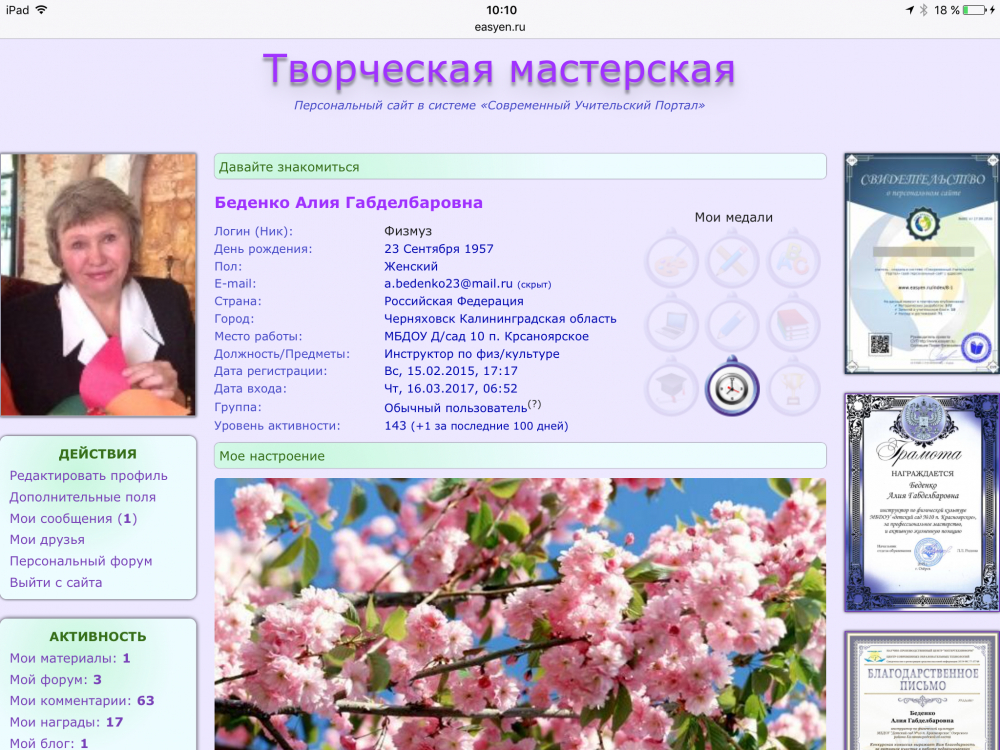
Task: Click Выйти с сайта link
Action: [55, 582]
